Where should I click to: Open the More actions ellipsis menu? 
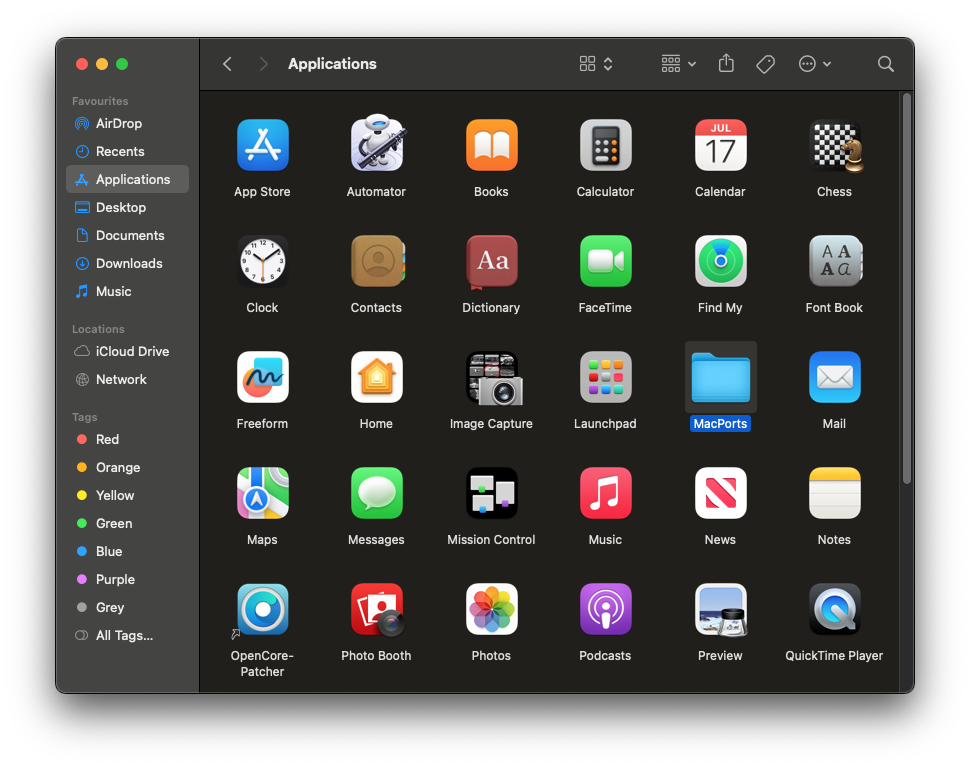point(814,63)
